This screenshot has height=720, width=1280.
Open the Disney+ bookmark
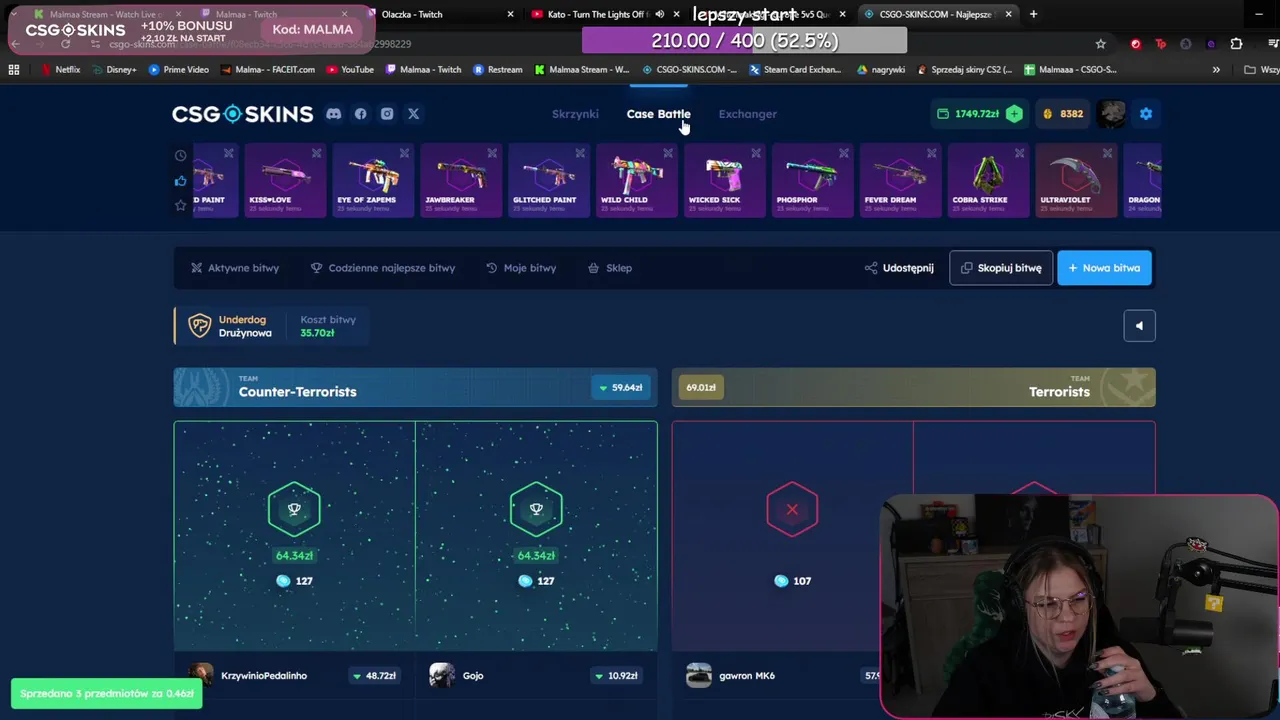click(x=113, y=70)
